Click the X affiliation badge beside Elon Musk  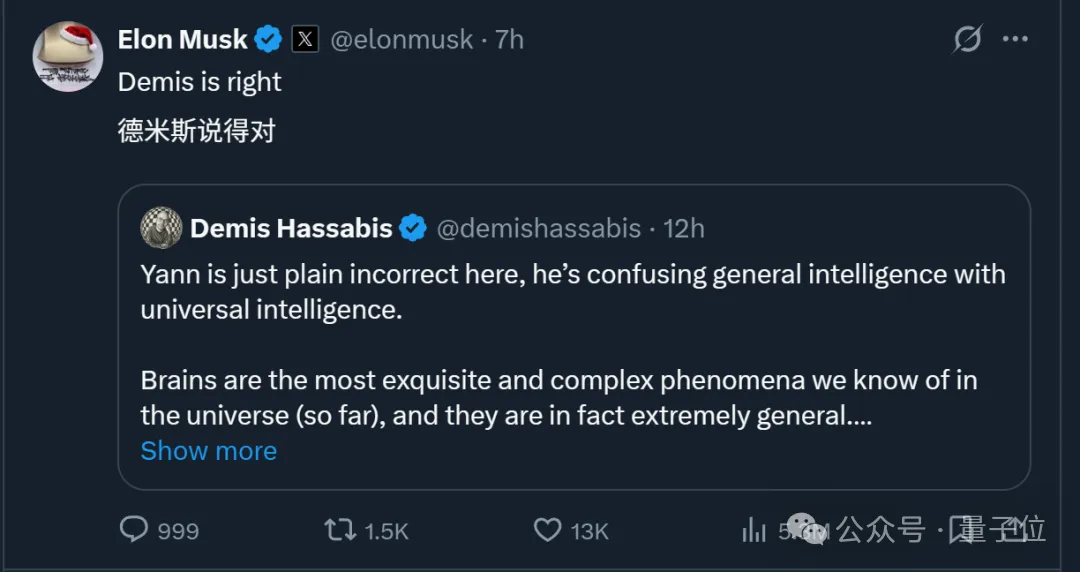click(305, 40)
